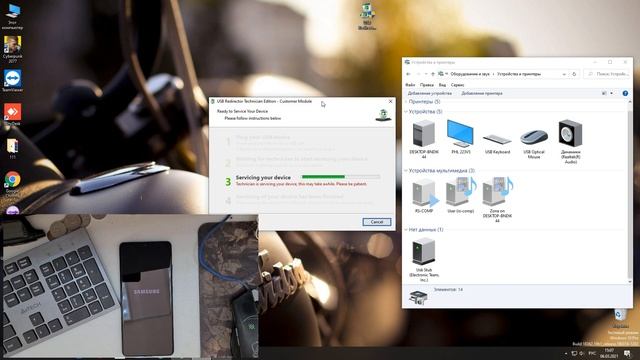Click the taskbar clock showing date and time
The width and height of the screenshot is (640, 360).
609,353
